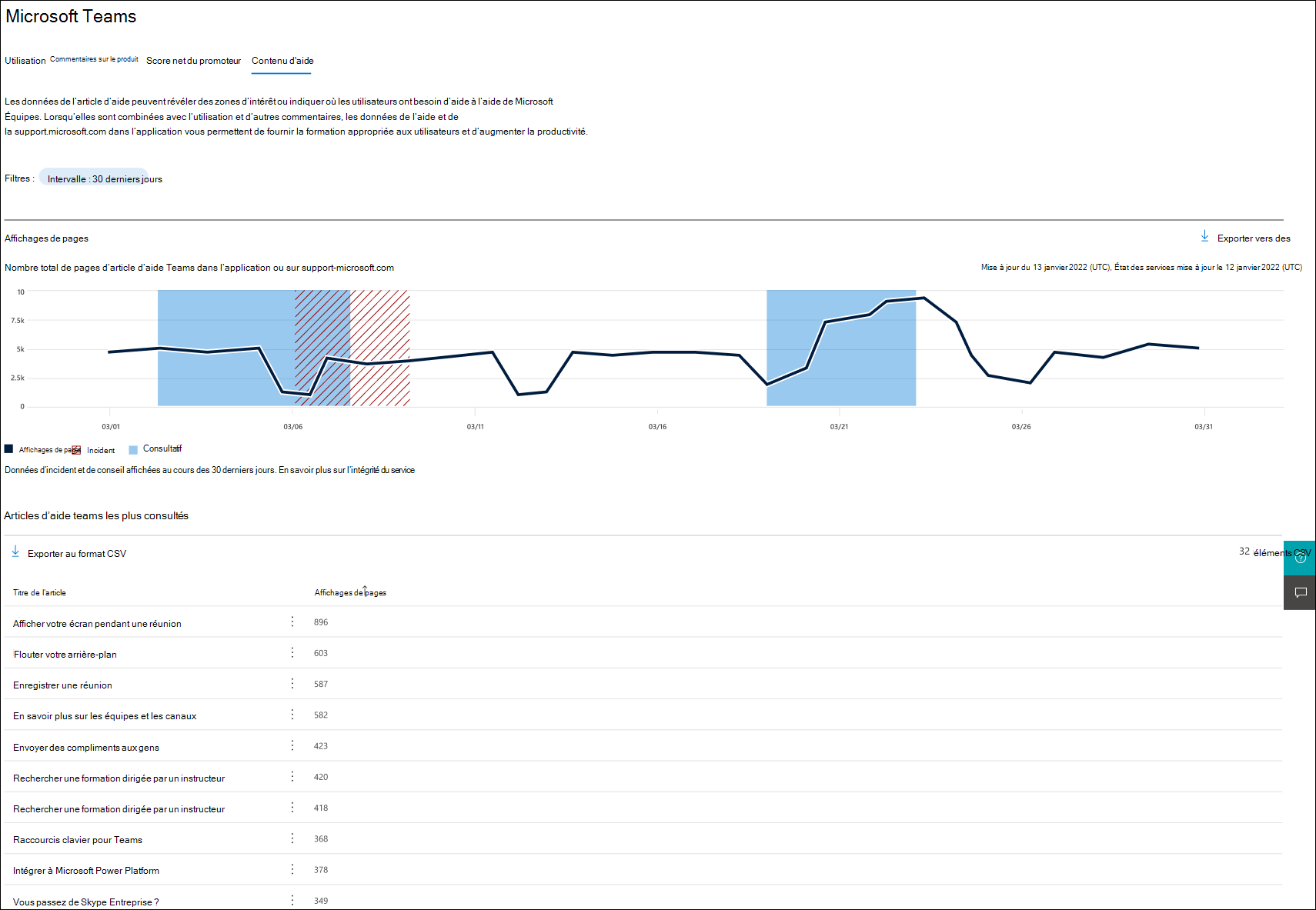Open more options for En savoir plus sur les équipes
Viewport: 1316px width, 910px height.
292,715
